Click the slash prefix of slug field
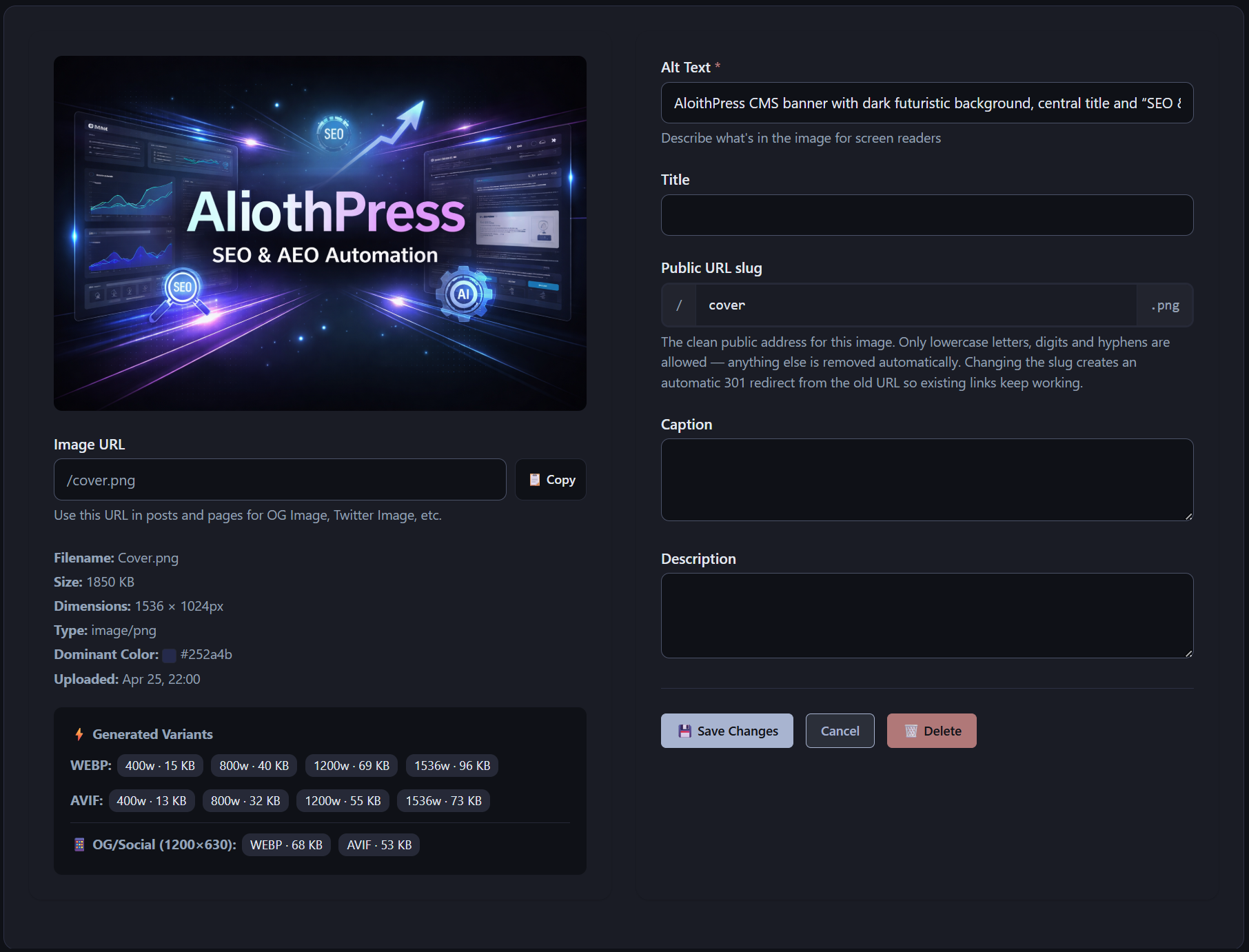 [x=679, y=305]
